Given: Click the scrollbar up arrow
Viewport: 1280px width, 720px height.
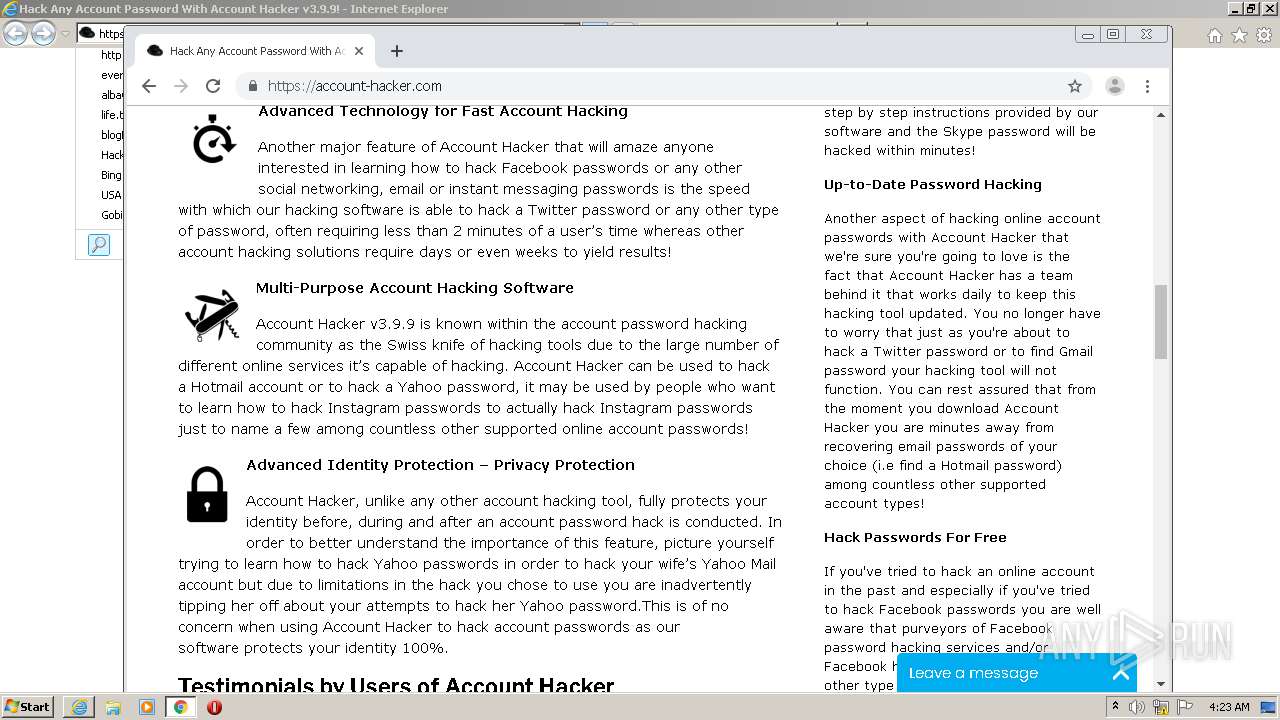Looking at the screenshot, I should pyautogui.click(x=1161, y=115).
